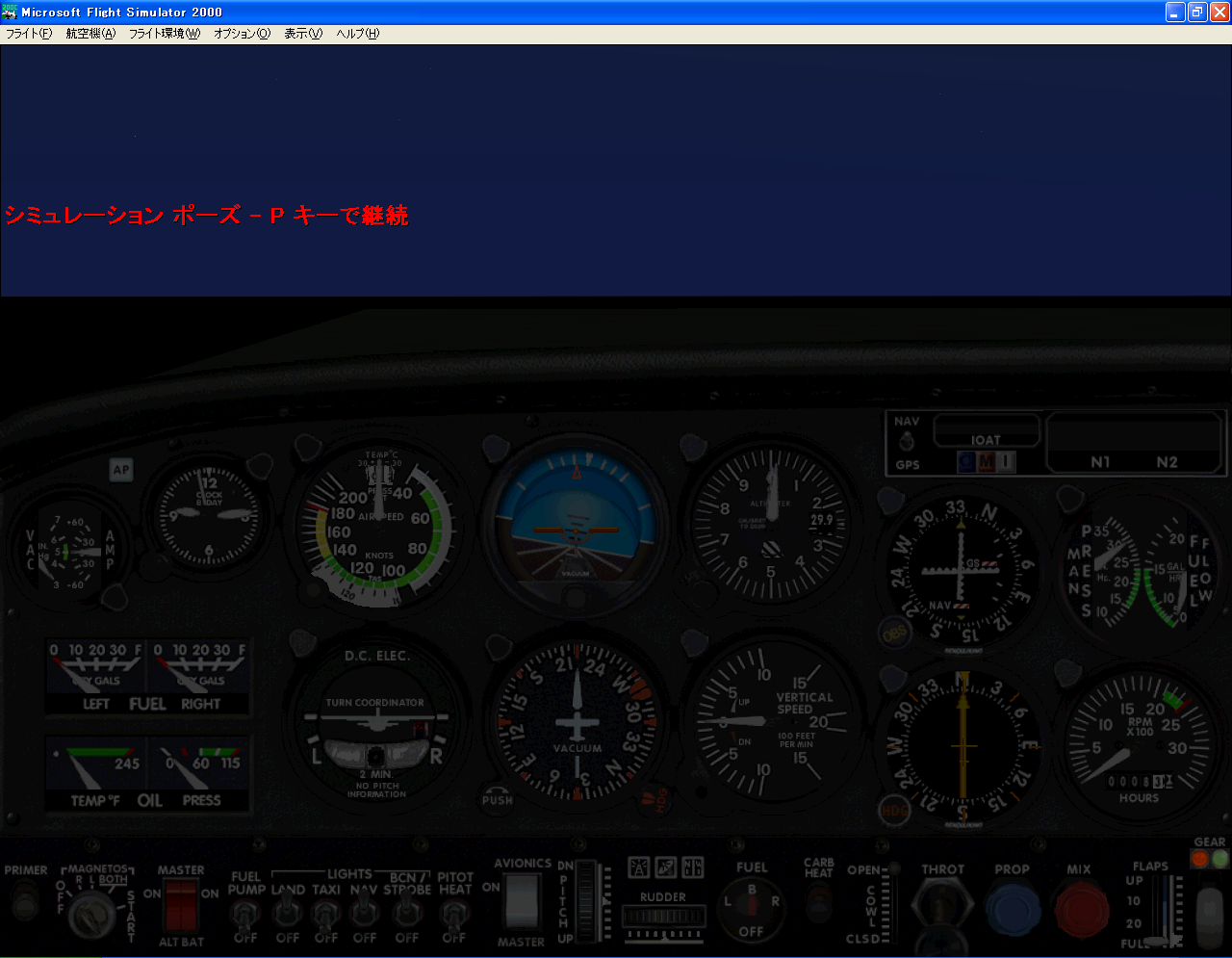1232x958 pixels.
Task: Click the left fuel quantity gauge
Action: 94,675
